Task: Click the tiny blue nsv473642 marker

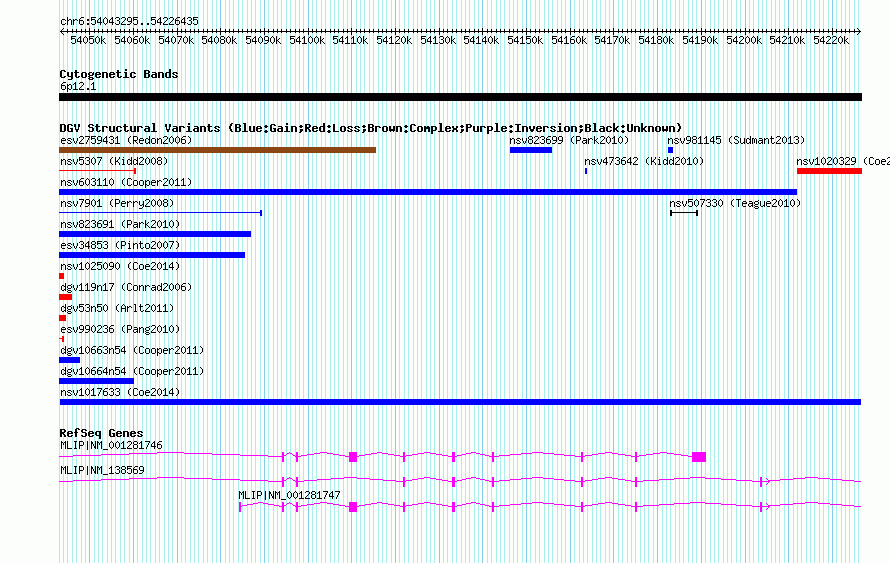Action: tap(586, 171)
